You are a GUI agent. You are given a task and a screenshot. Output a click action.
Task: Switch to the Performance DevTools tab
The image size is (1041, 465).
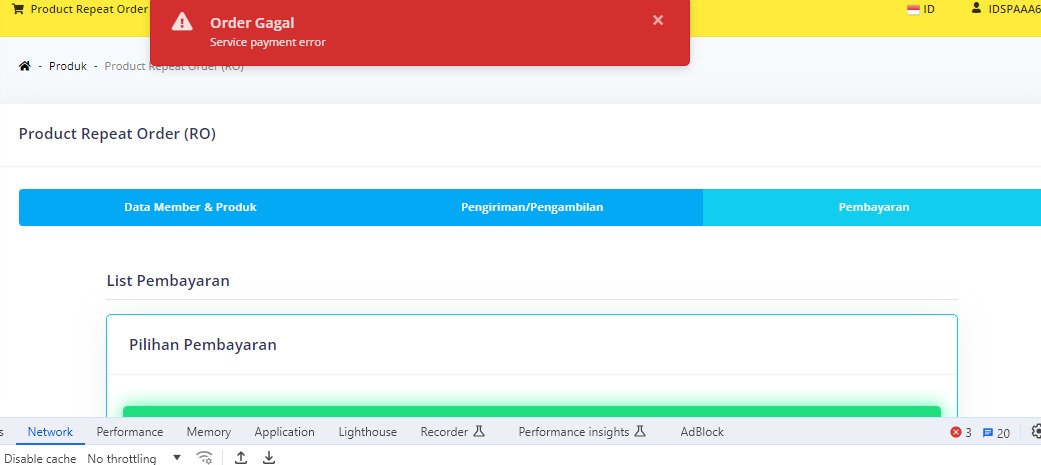[129, 432]
